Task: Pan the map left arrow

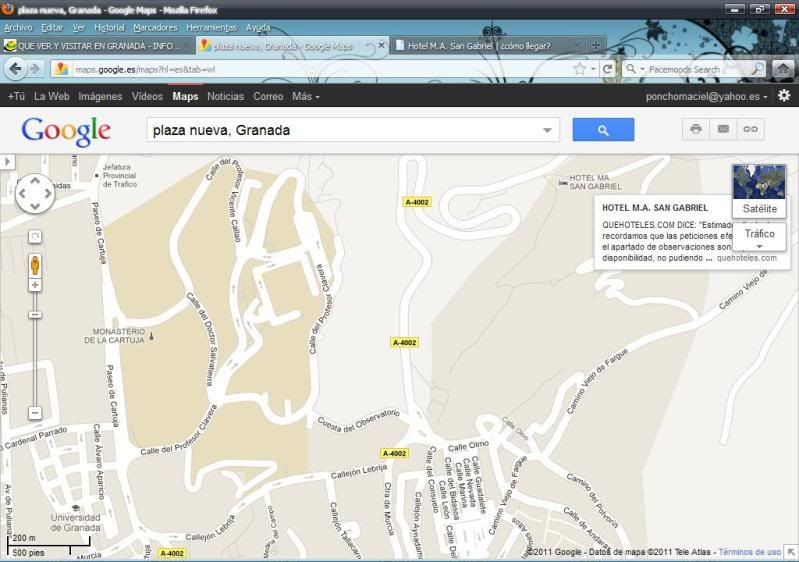Action: coord(22,194)
